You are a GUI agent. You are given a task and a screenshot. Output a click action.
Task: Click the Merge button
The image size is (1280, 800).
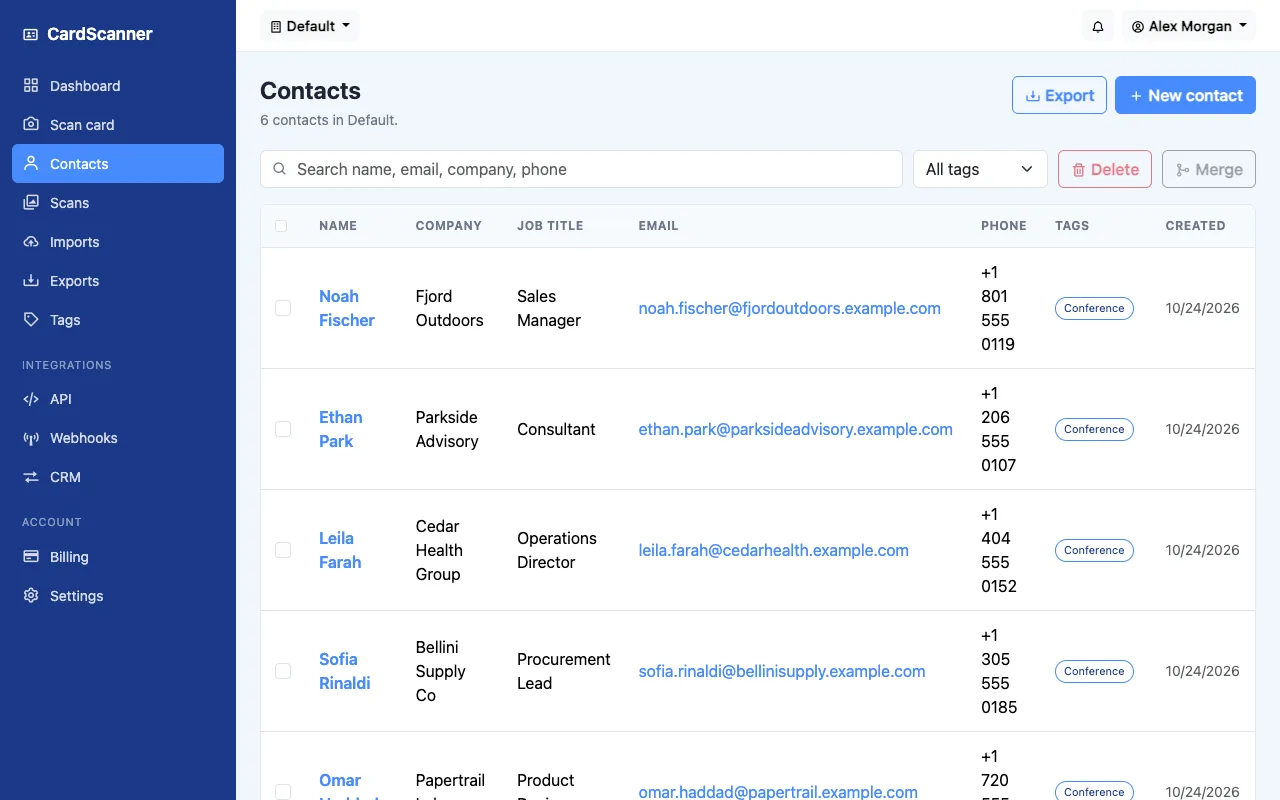1209,169
